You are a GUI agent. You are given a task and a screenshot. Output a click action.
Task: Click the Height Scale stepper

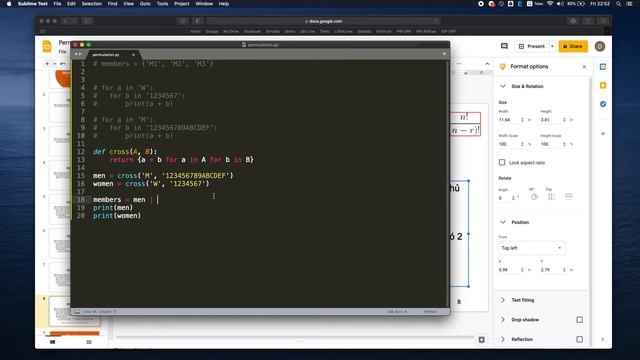click(x=564, y=144)
